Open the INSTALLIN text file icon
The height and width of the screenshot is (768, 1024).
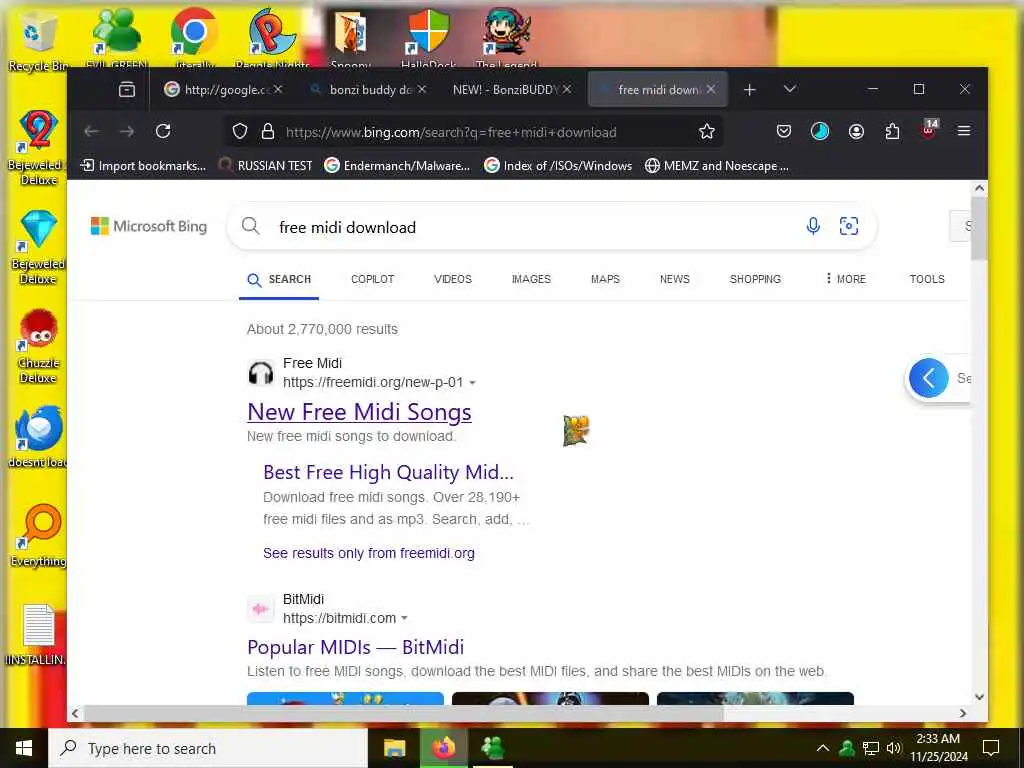pos(38,635)
